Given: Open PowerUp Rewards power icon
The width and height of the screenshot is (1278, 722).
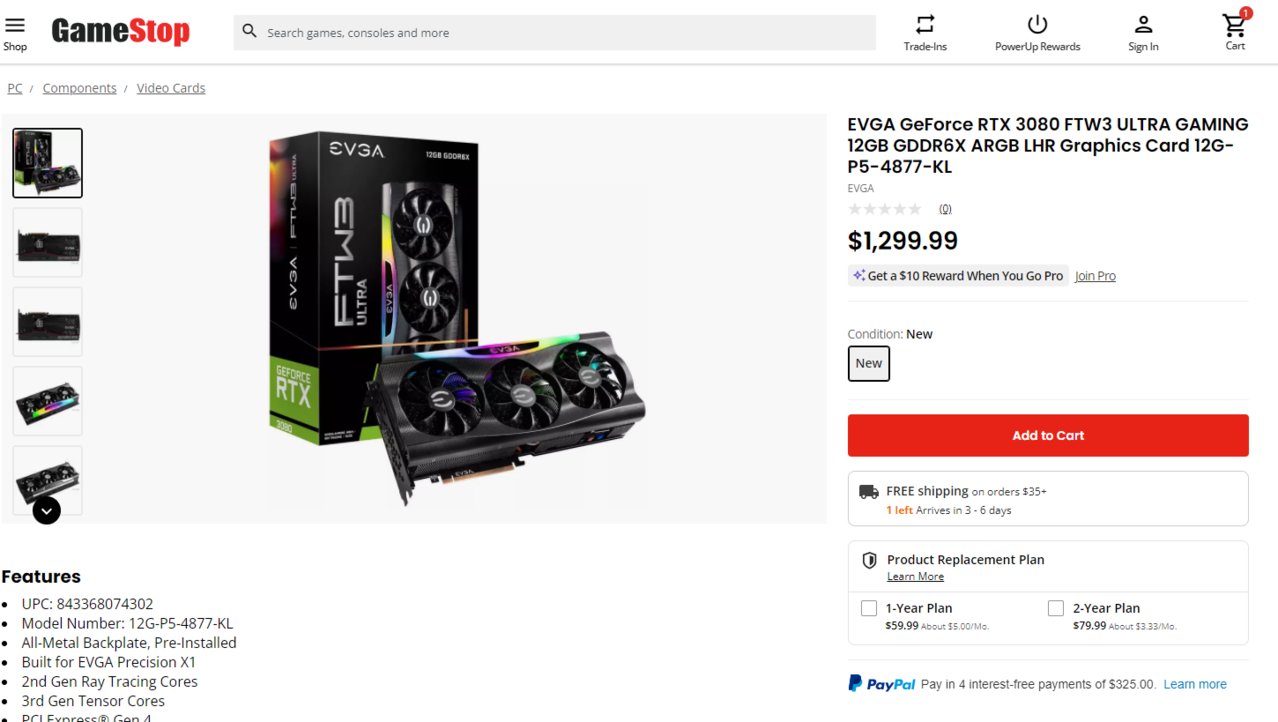Looking at the screenshot, I should pos(1037,24).
